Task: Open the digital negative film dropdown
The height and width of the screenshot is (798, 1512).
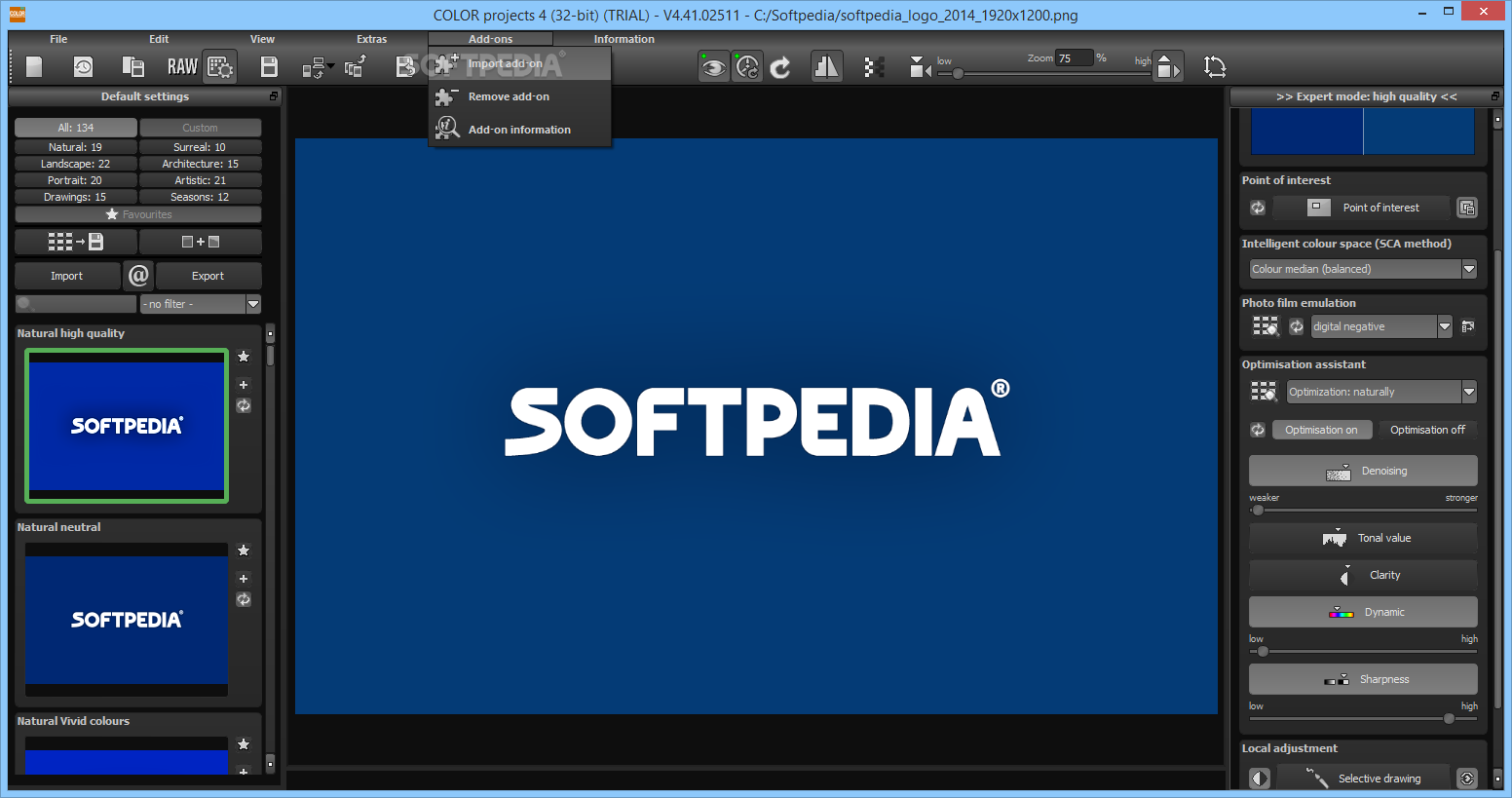Action: 1381,326
